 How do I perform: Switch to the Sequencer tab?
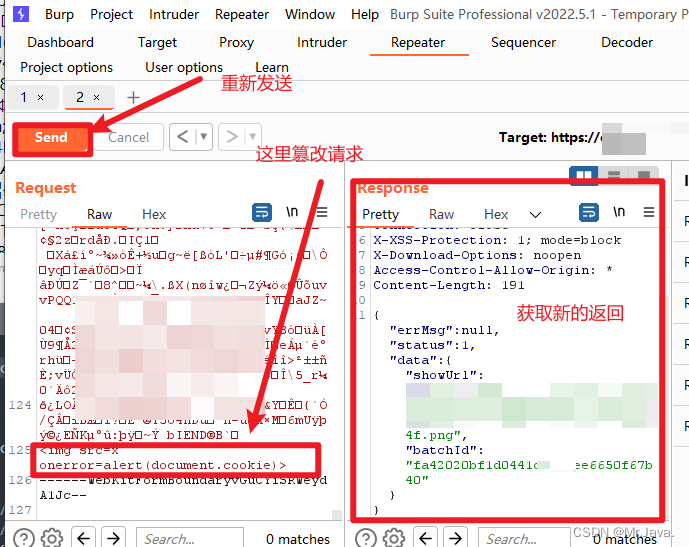[x=523, y=42]
